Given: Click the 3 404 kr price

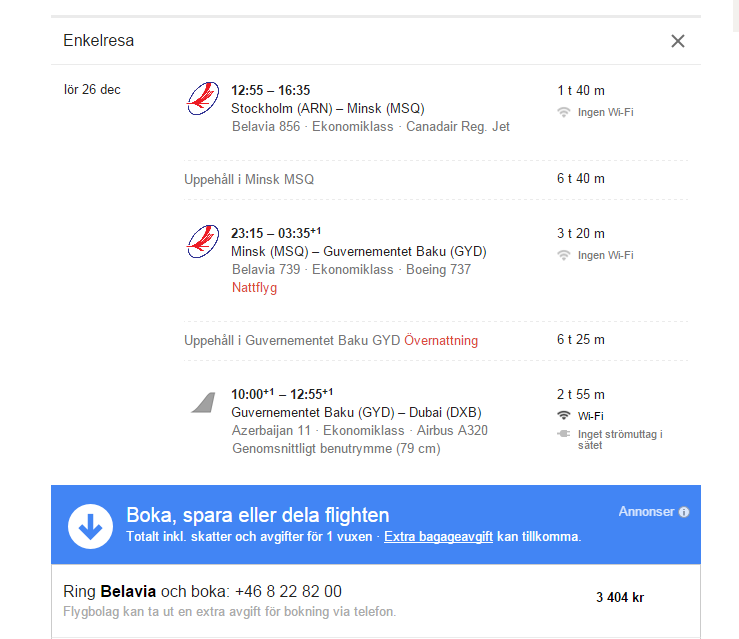Looking at the screenshot, I should (620, 598).
